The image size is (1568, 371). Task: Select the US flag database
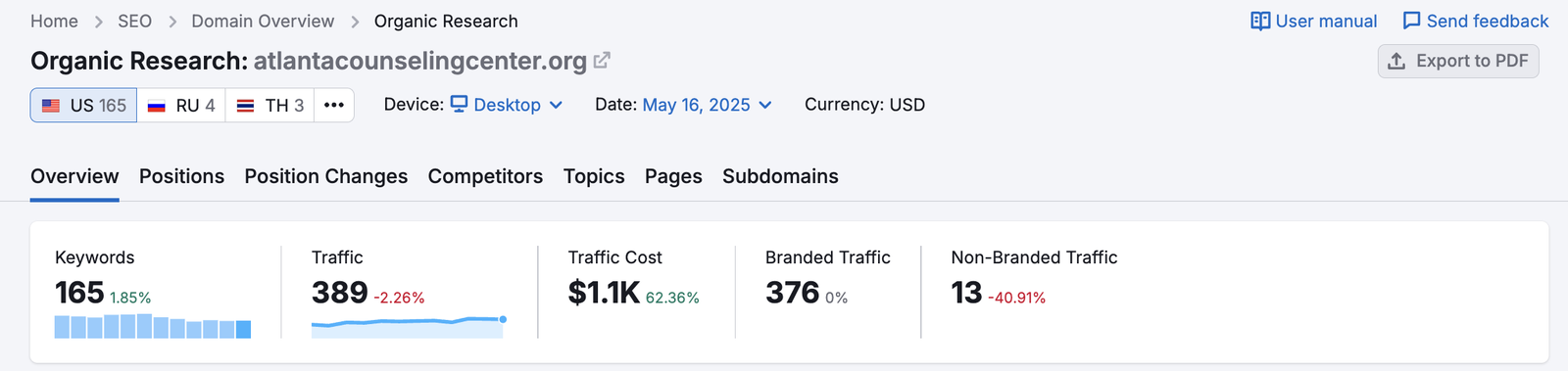coord(83,105)
